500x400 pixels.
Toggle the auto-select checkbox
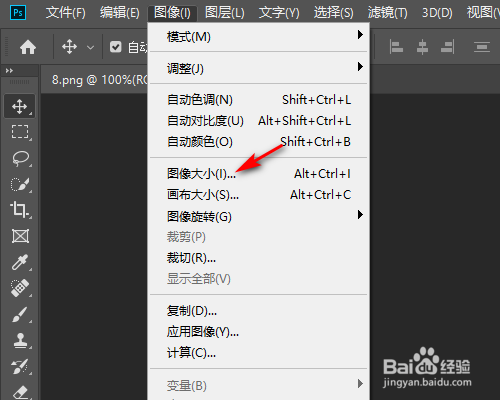(116, 47)
